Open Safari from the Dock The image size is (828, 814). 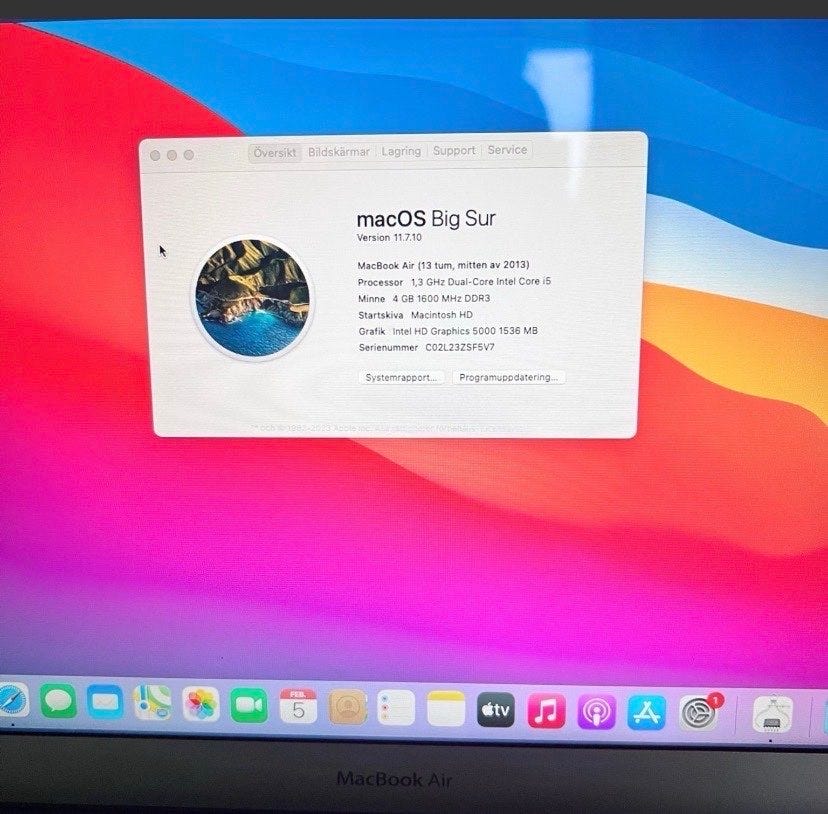(x=12, y=700)
